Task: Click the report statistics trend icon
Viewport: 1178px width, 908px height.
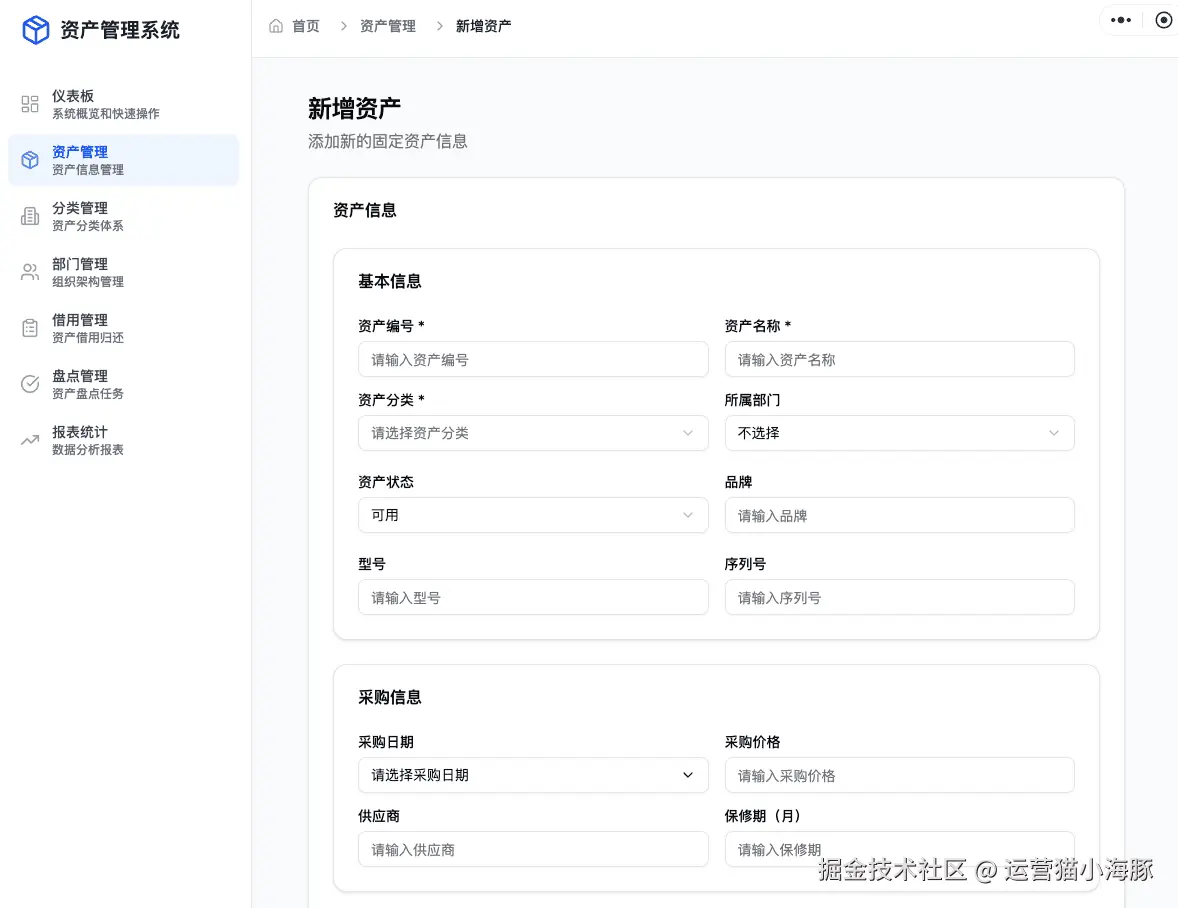Action: coord(30,440)
